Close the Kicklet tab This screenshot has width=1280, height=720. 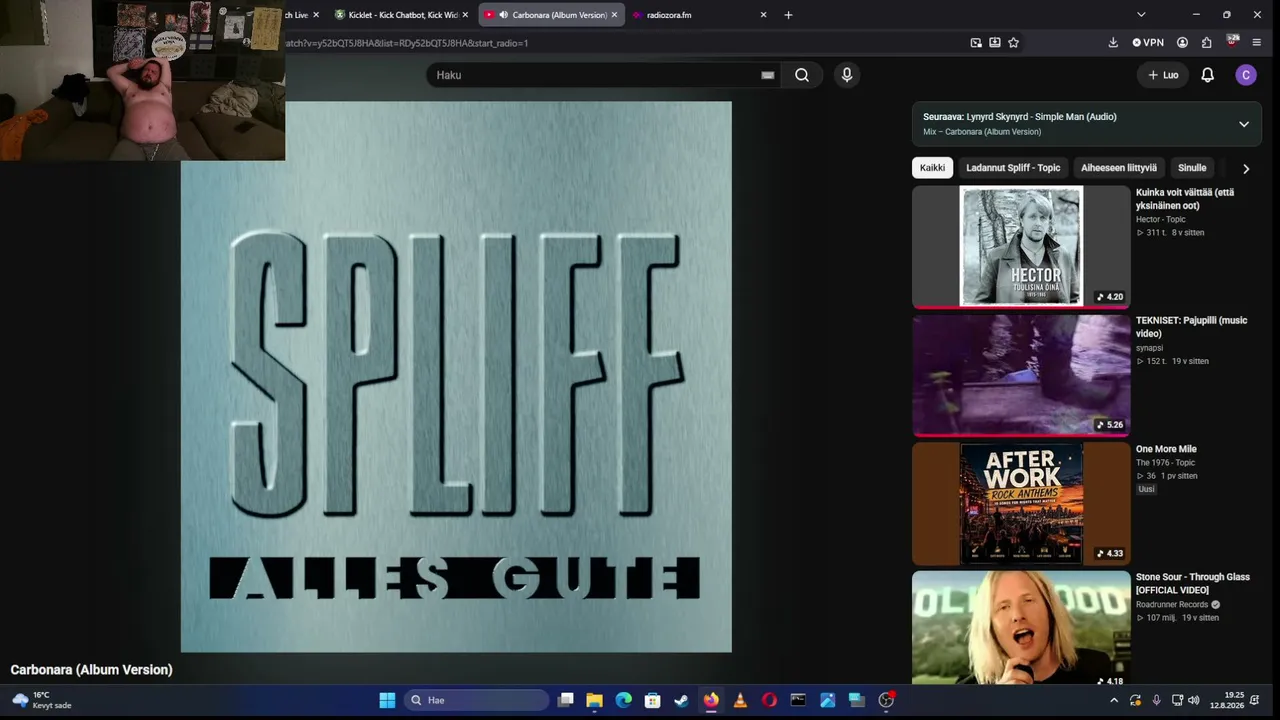pos(467,15)
